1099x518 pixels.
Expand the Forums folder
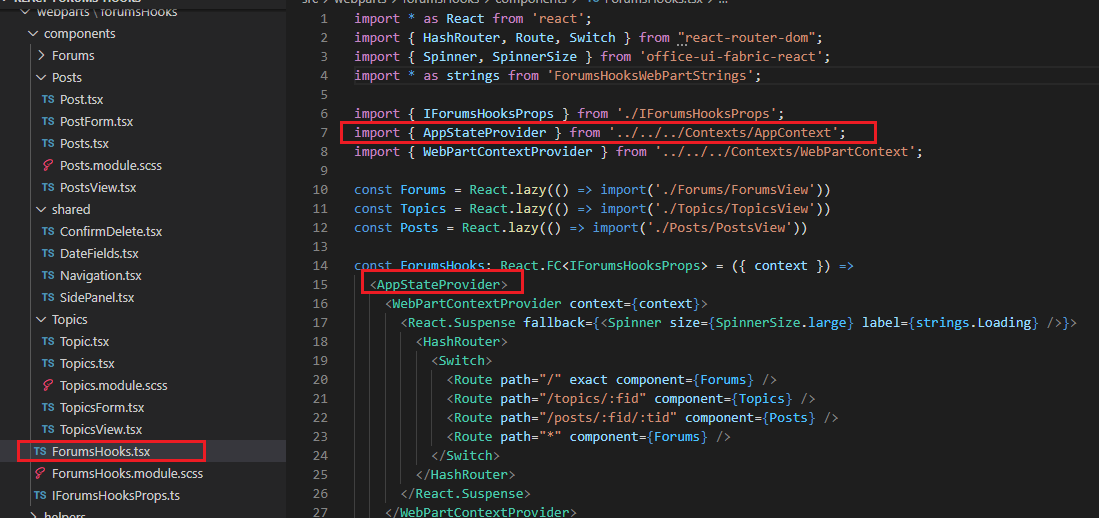pyautogui.click(x=41, y=55)
